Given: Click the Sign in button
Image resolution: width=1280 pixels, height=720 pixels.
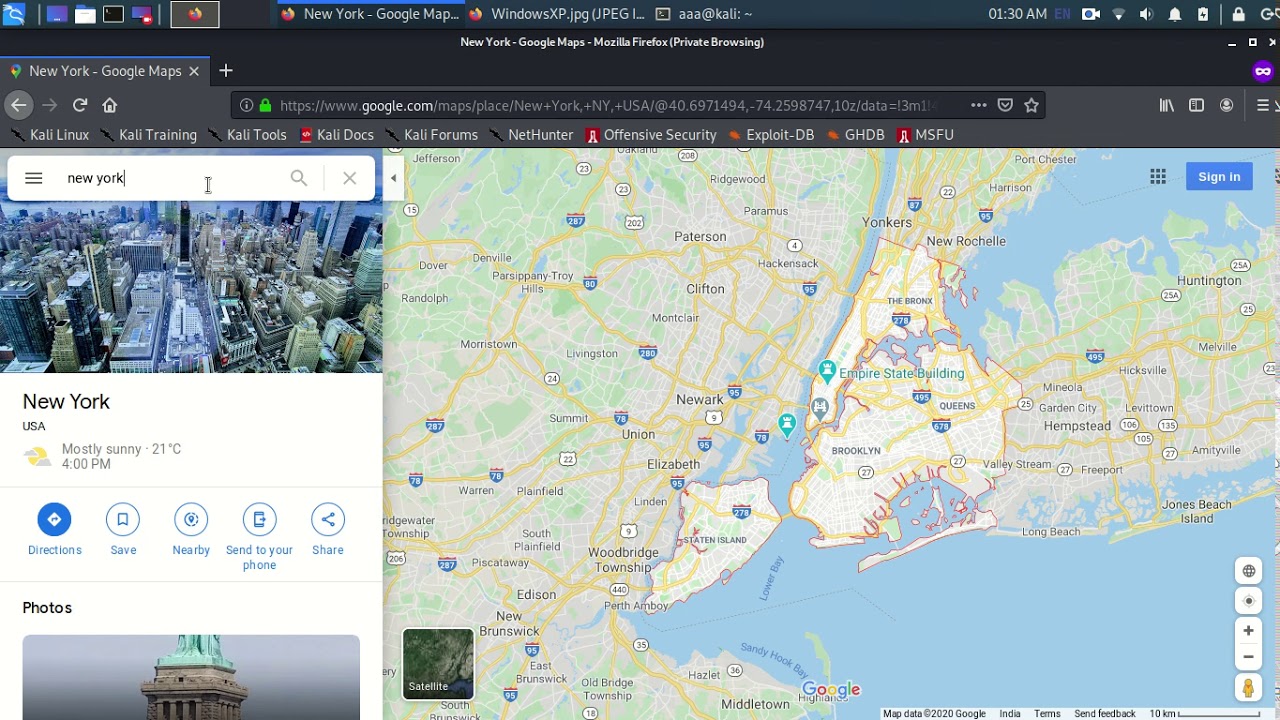Looking at the screenshot, I should [1219, 177].
